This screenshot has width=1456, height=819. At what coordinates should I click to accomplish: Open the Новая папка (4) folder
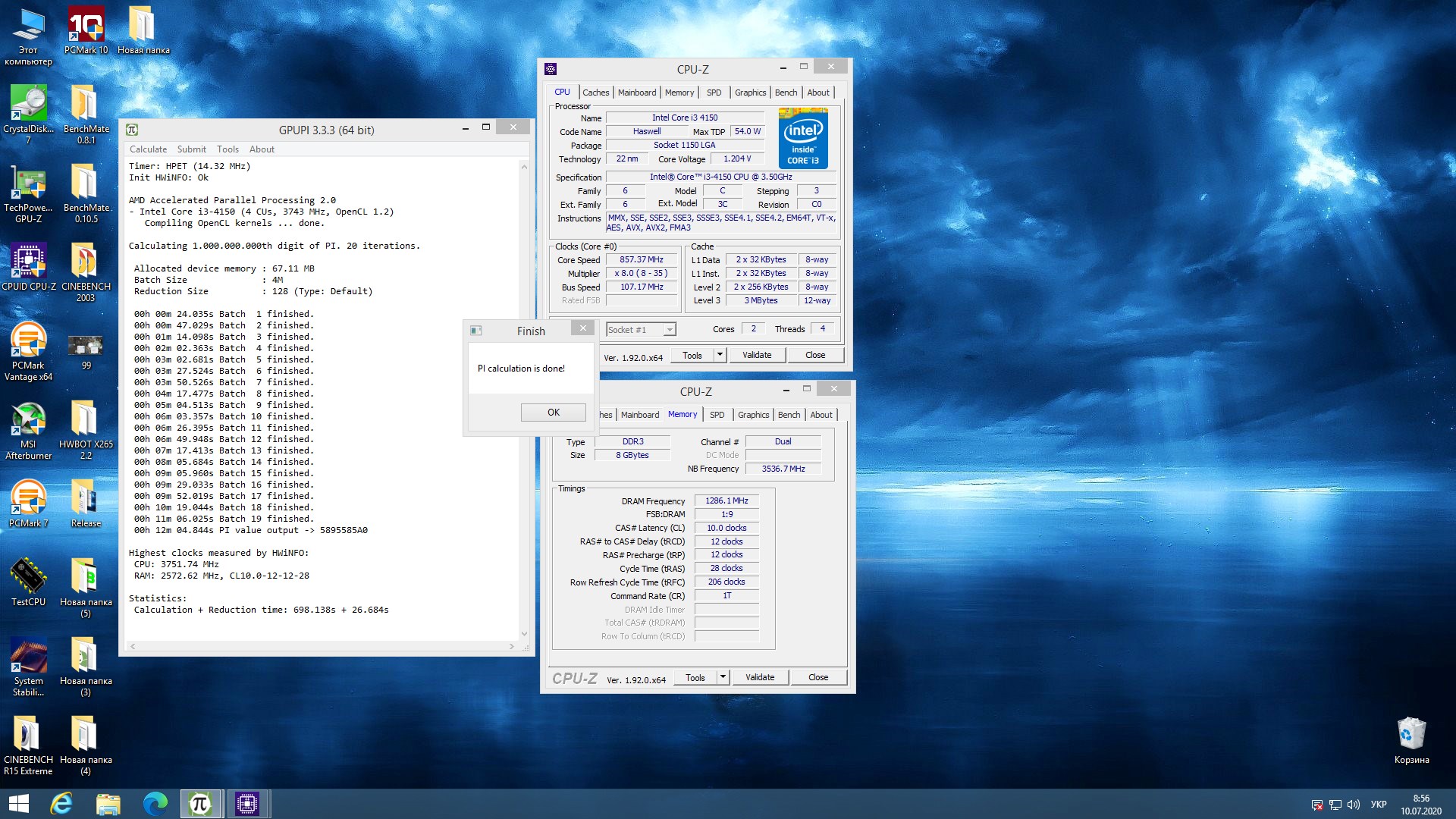[86, 745]
